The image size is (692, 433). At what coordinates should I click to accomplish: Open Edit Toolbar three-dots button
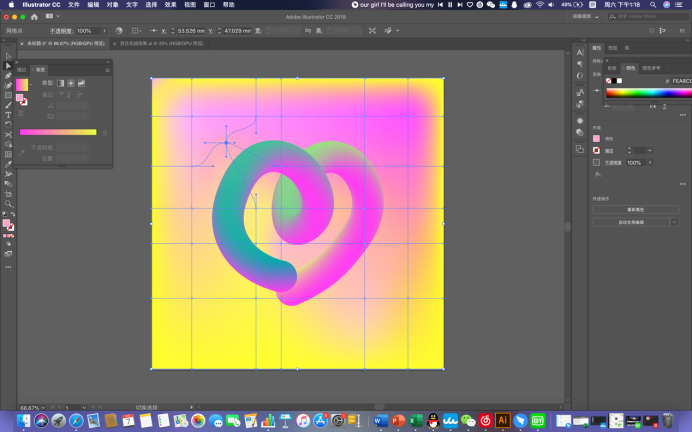pyautogui.click(x=8, y=267)
